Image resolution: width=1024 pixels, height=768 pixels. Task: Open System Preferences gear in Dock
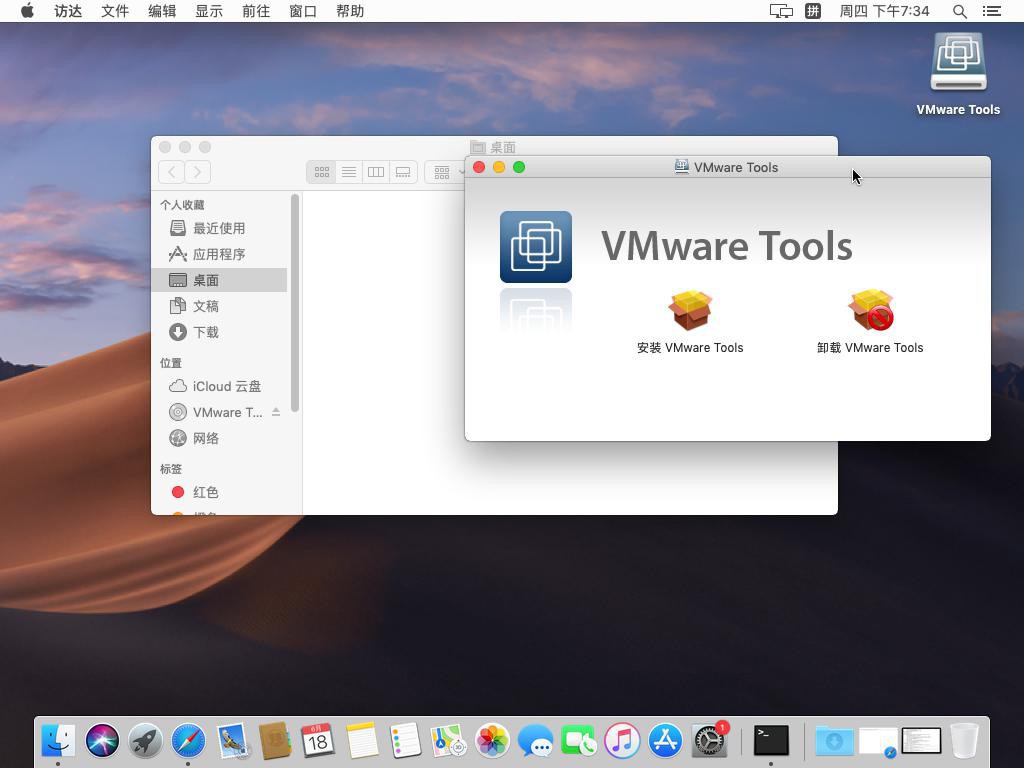709,741
